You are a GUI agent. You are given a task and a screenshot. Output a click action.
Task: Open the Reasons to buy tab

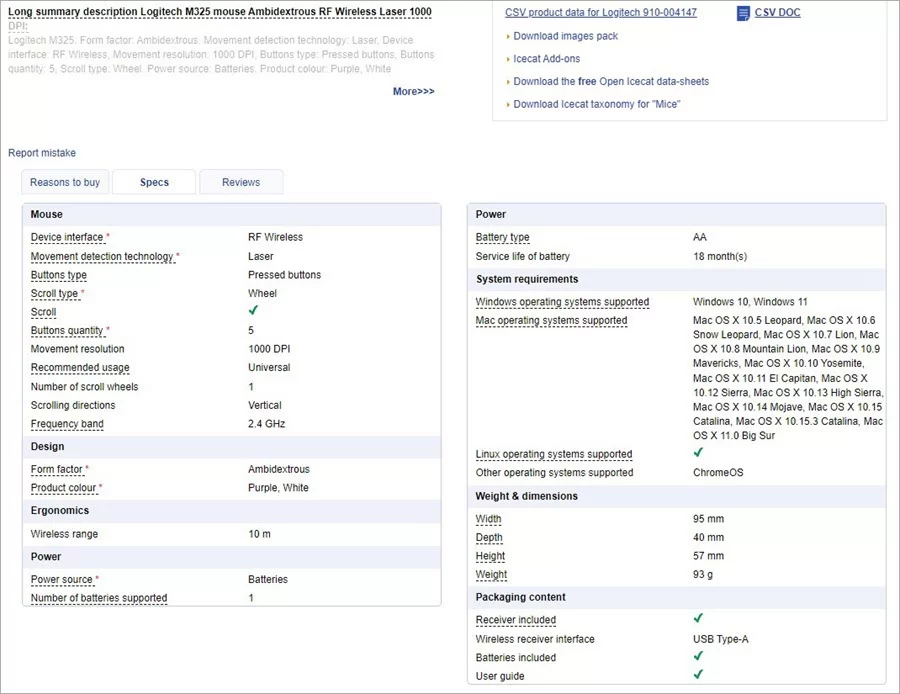coord(64,182)
